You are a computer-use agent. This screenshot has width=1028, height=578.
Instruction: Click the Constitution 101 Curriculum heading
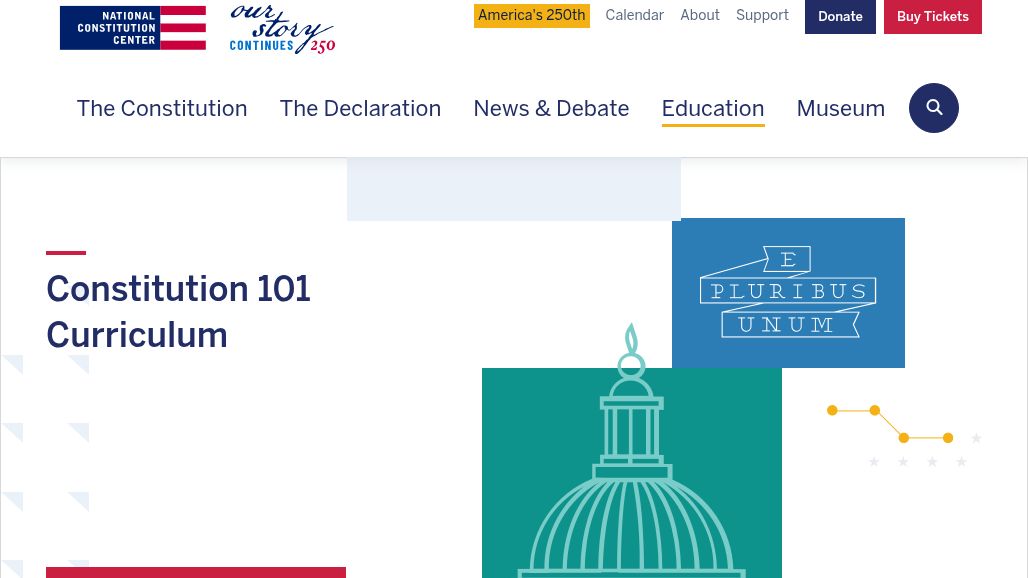[178, 312]
